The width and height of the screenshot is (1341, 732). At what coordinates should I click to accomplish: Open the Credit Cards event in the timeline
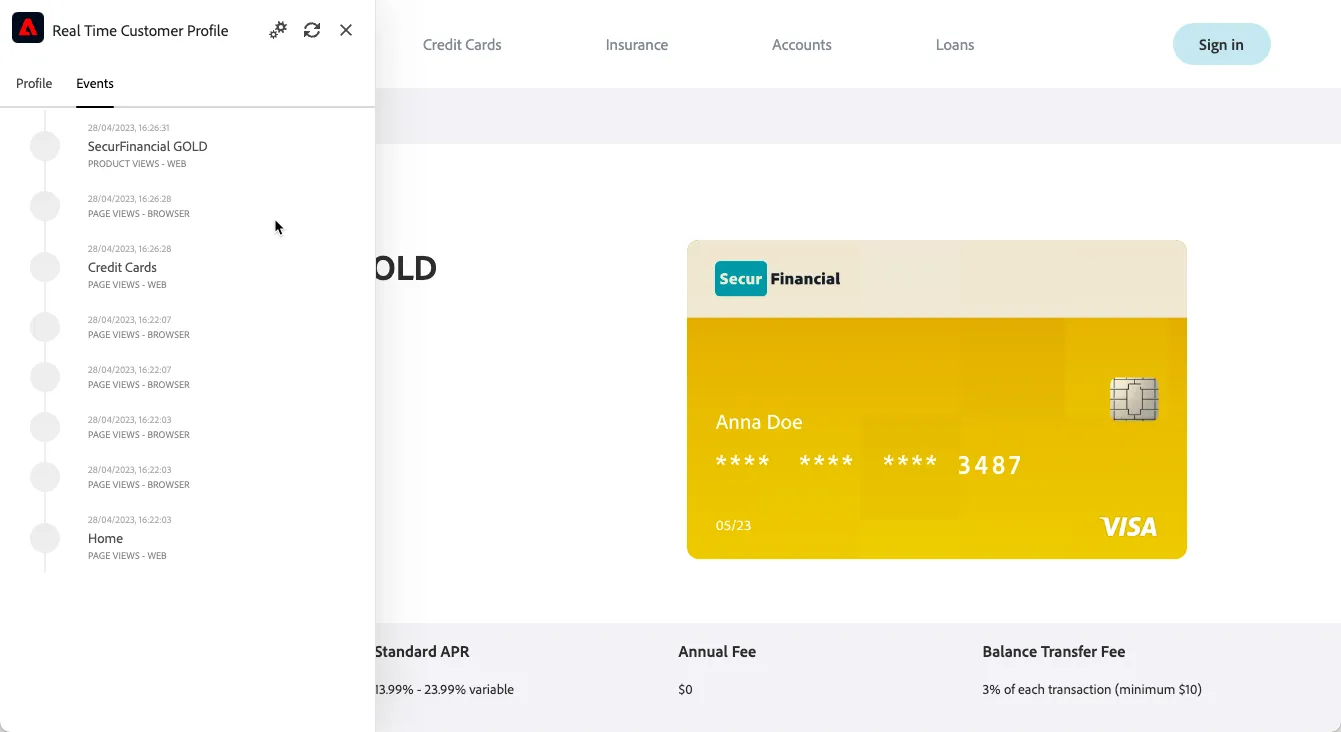122,268
